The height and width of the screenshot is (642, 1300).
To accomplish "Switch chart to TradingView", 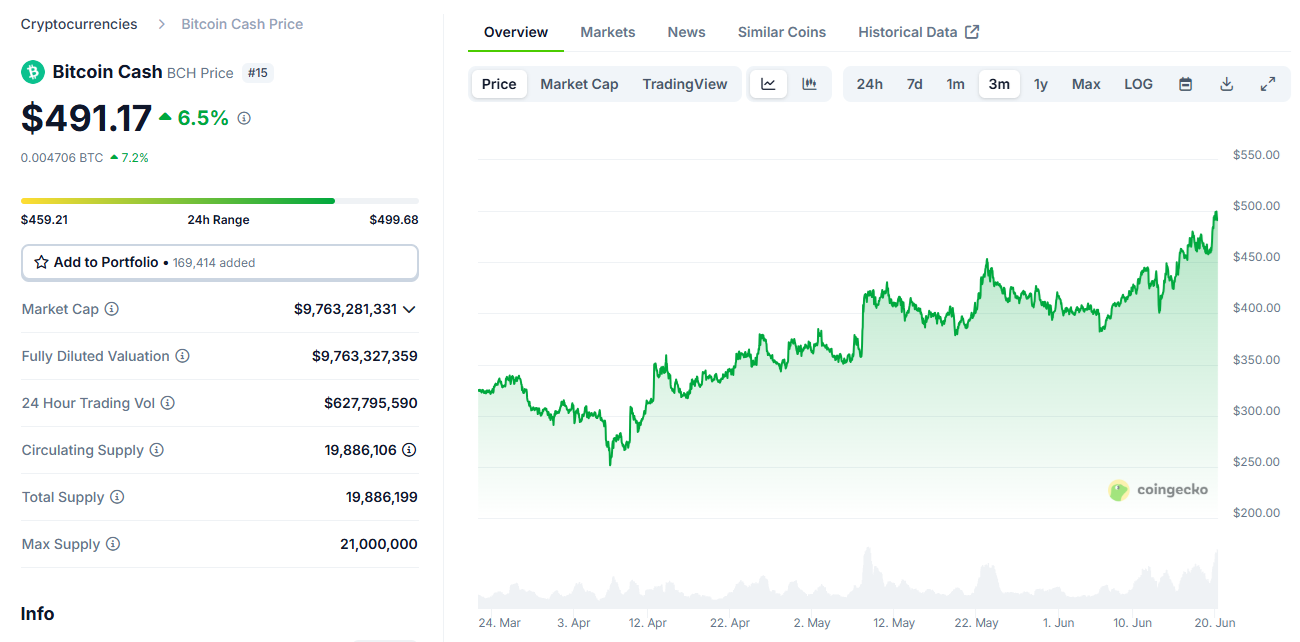I will point(685,84).
